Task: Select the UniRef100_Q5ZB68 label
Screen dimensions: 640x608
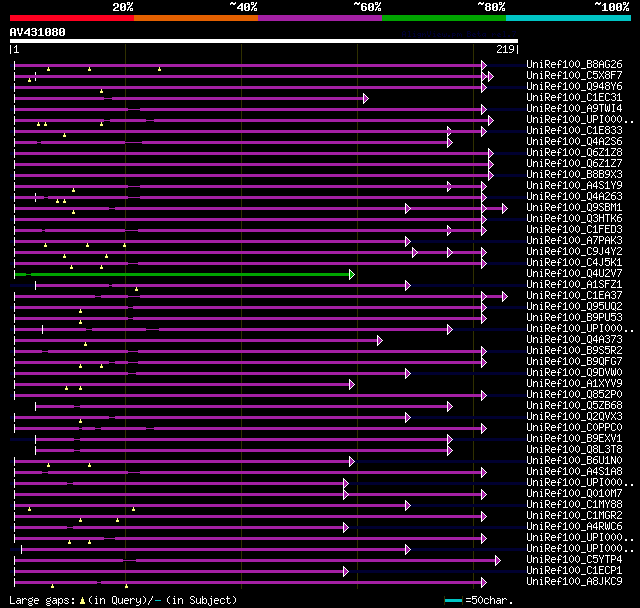Action: pyautogui.click(x=574, y=406)
